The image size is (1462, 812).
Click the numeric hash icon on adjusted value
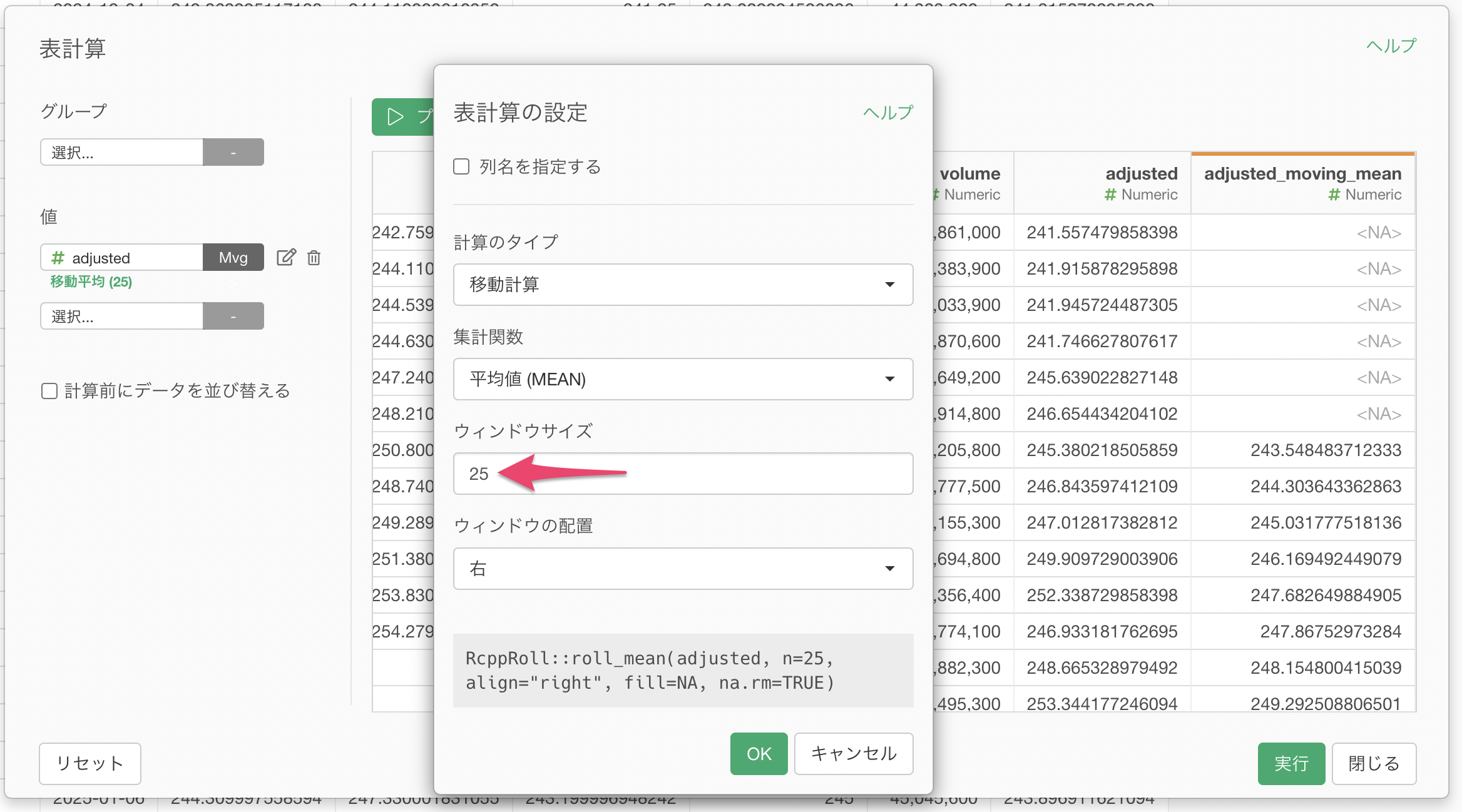(x=58, y=258)
